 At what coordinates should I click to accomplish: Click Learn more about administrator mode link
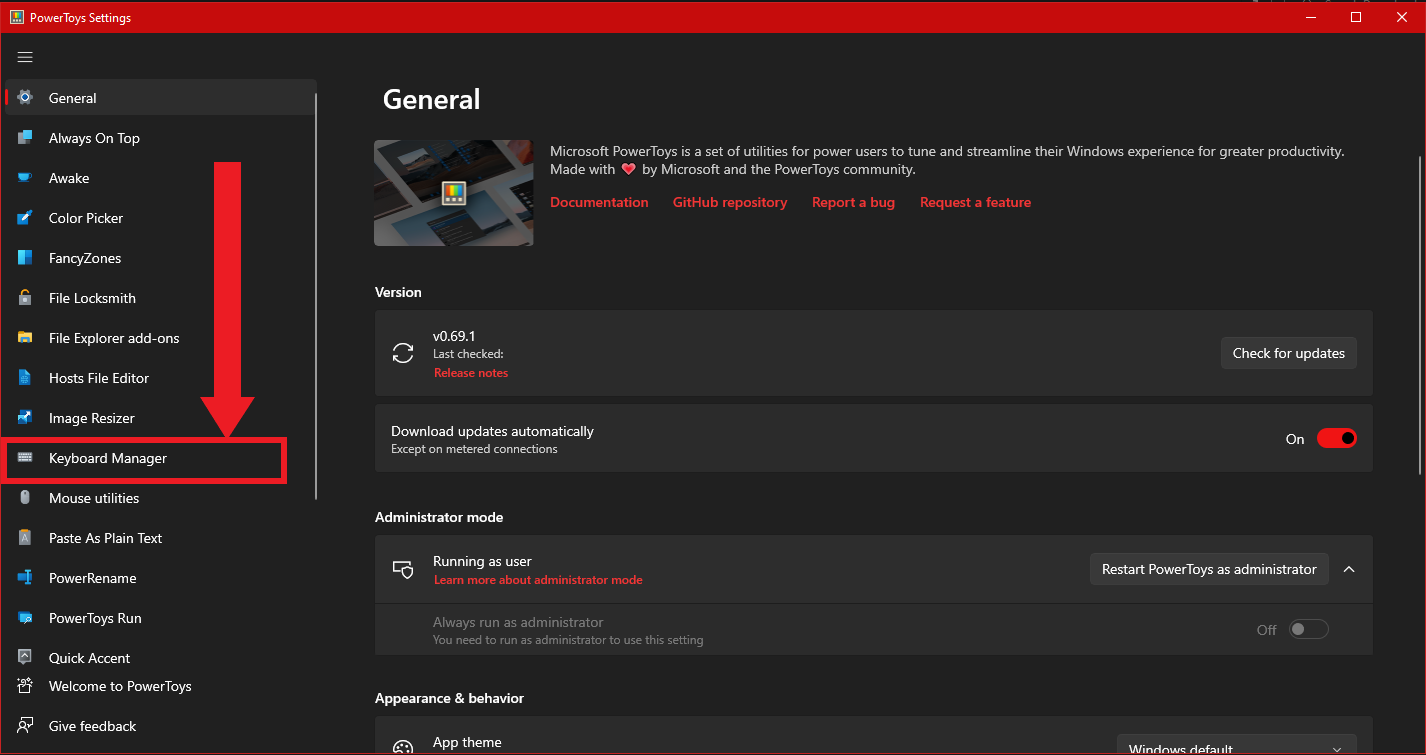tap(538, 580)
